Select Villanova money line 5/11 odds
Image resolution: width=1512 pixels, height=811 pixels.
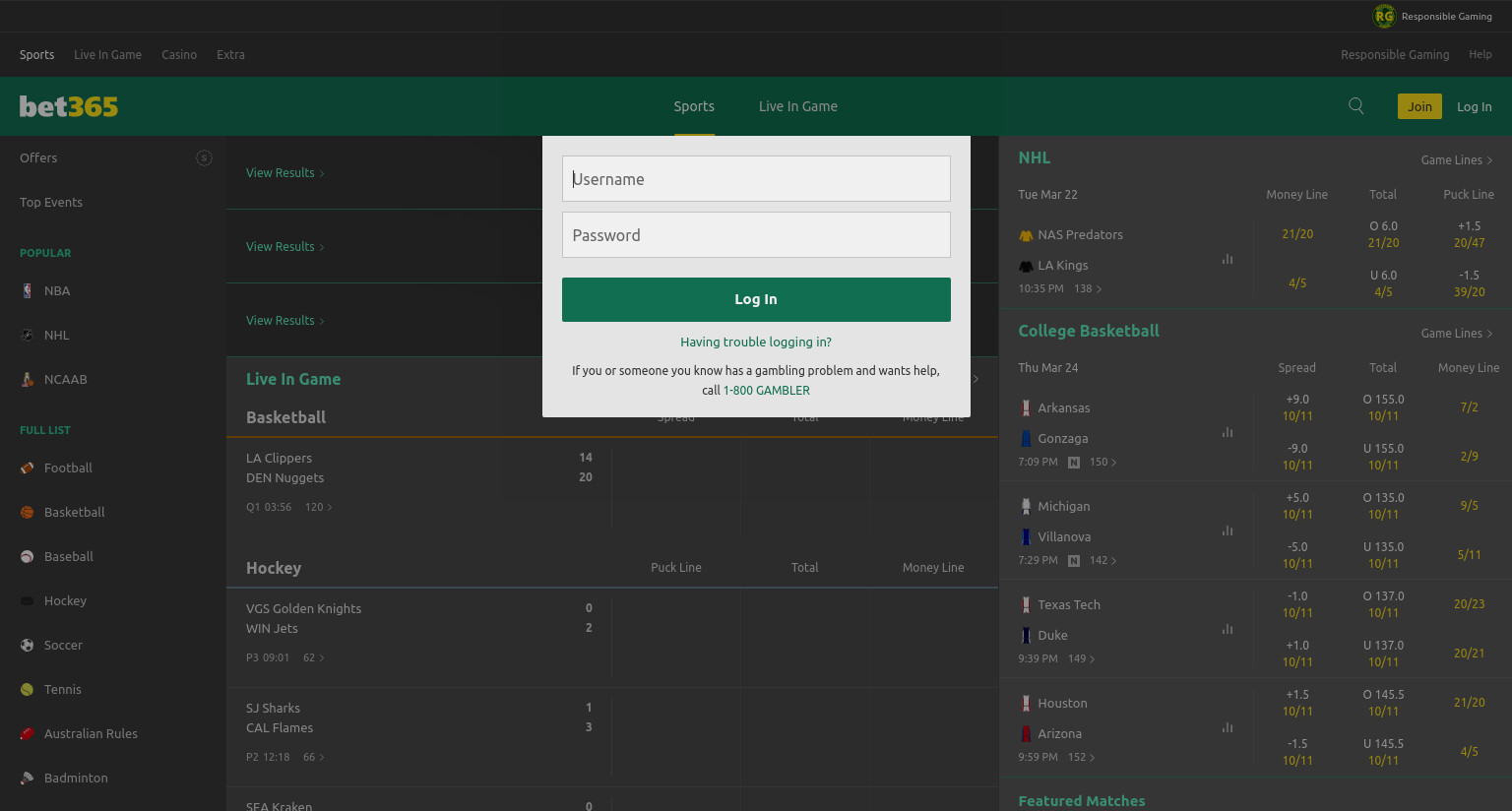1469,555
